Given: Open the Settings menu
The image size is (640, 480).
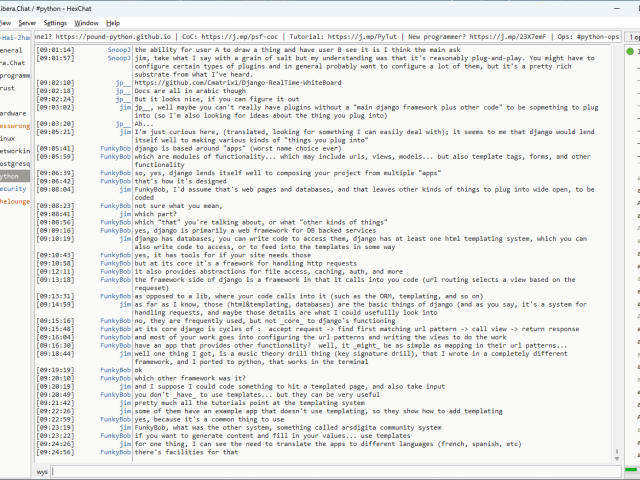Looking at the screenshot, I should coord(55,22).
